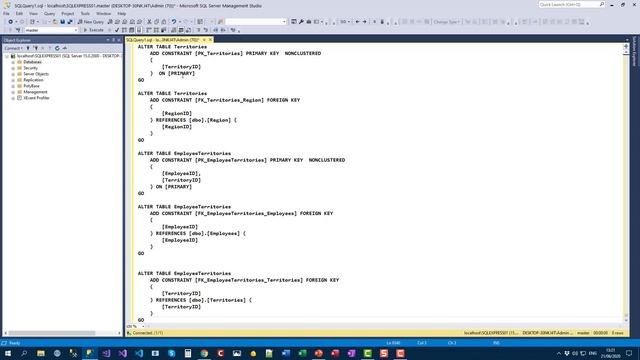This screenshot has width=640, height=360.
Task: Click Chrome icon in taskbar
Action: click(x=204, y=353)
